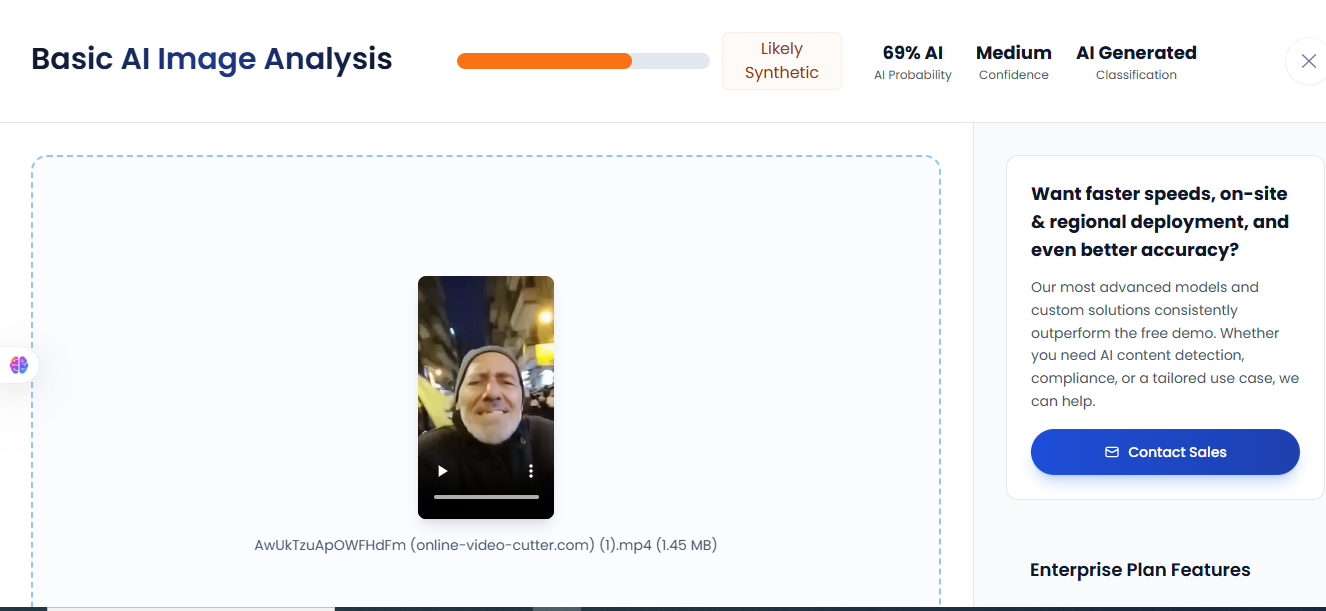Screen dimensions: 1326x611
Task: Select the Likely Synthetic badge
Action: pos(782,61)
